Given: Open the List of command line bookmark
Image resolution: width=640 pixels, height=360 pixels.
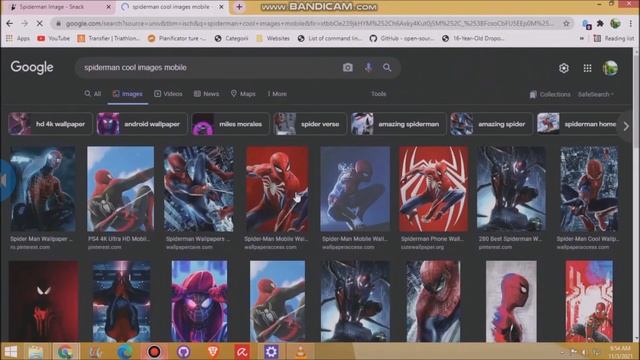Looking at the screenshot, I should click(x=330, y=38).
